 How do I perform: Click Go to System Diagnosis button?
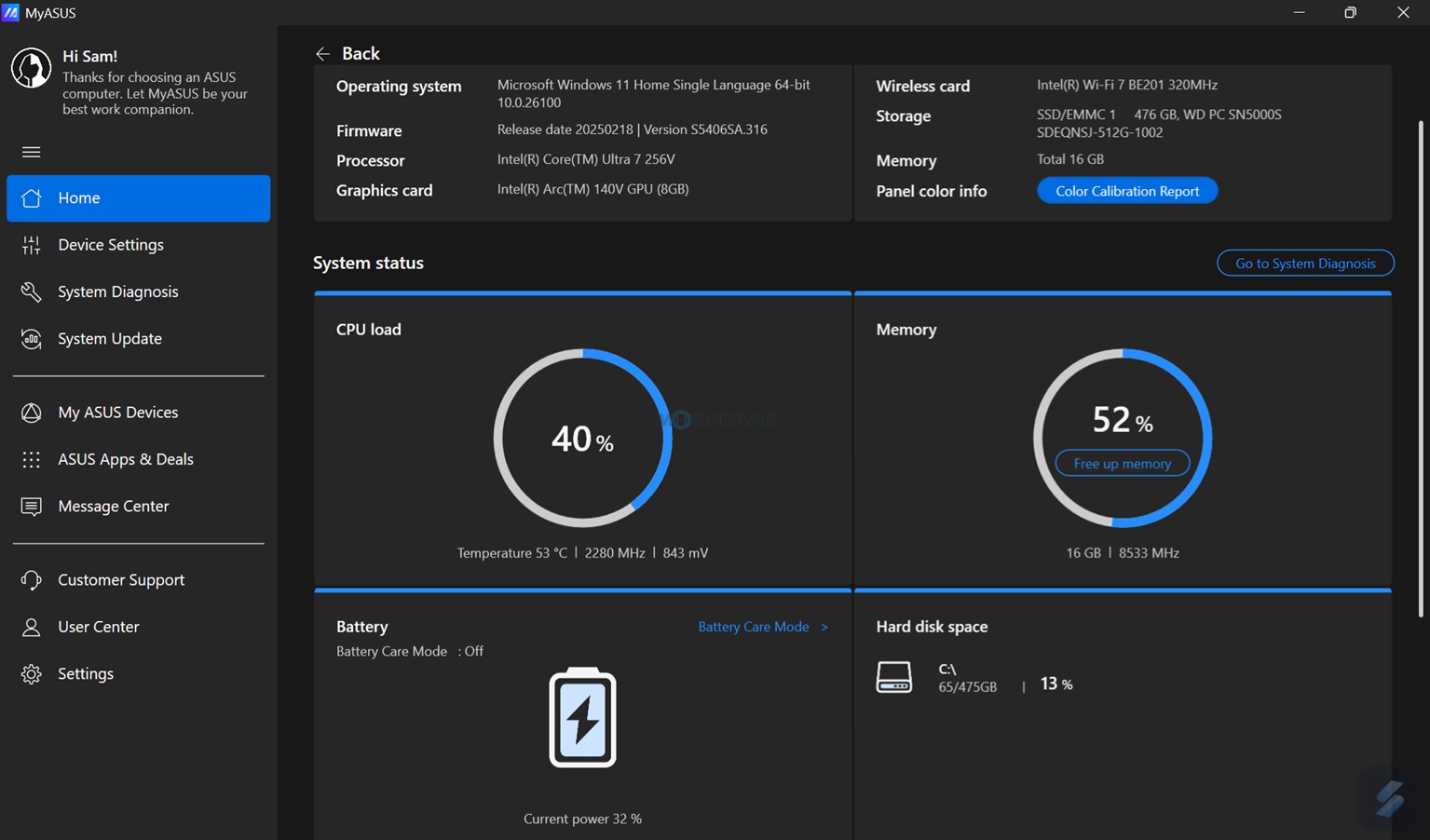[x=1305, y=264]
